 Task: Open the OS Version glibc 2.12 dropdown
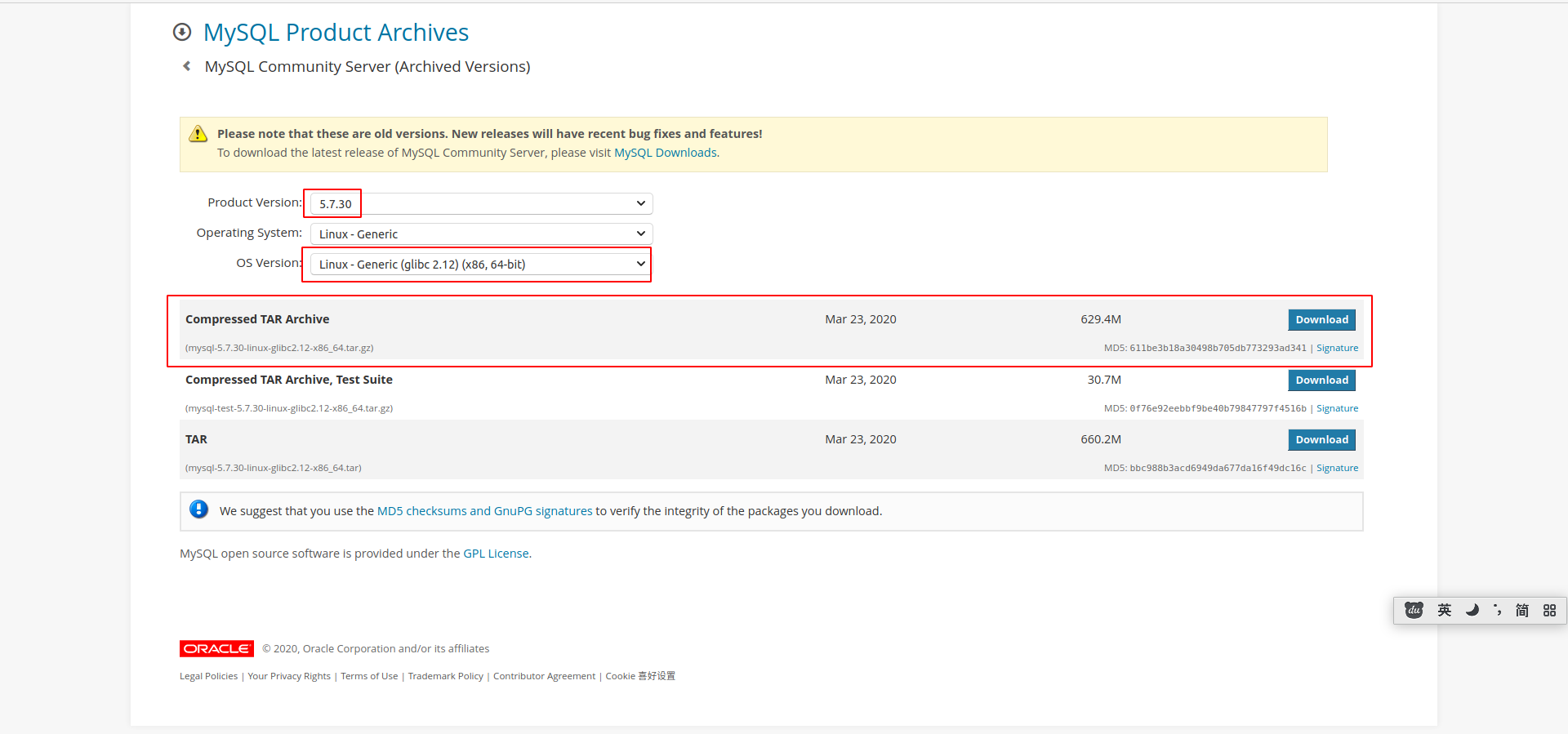[x=482, y=264]
